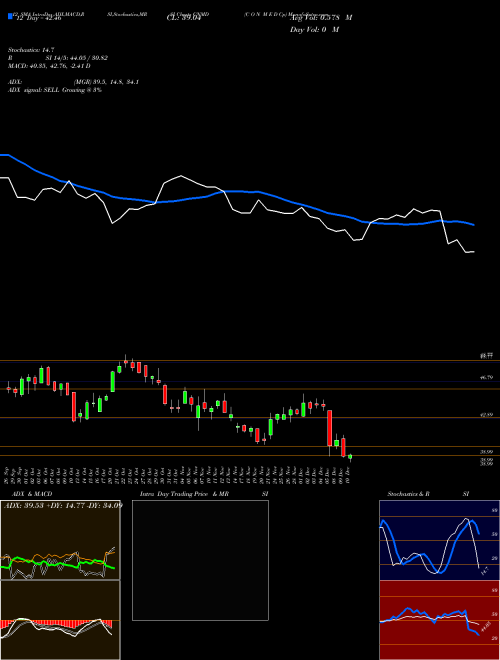Image resolution: width=500 pixels, height=660 pixels.
Task: Click the 'Day Vol: 0 M' text
Action: click(314, 29)
